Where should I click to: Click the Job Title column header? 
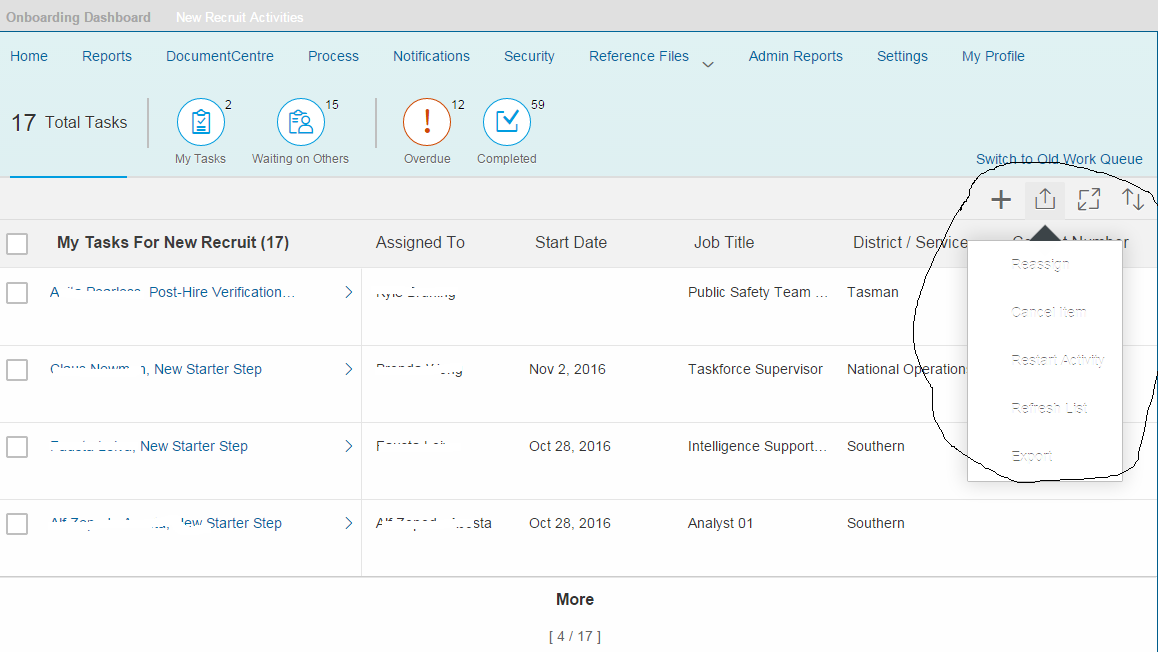(x=724, y=242)
